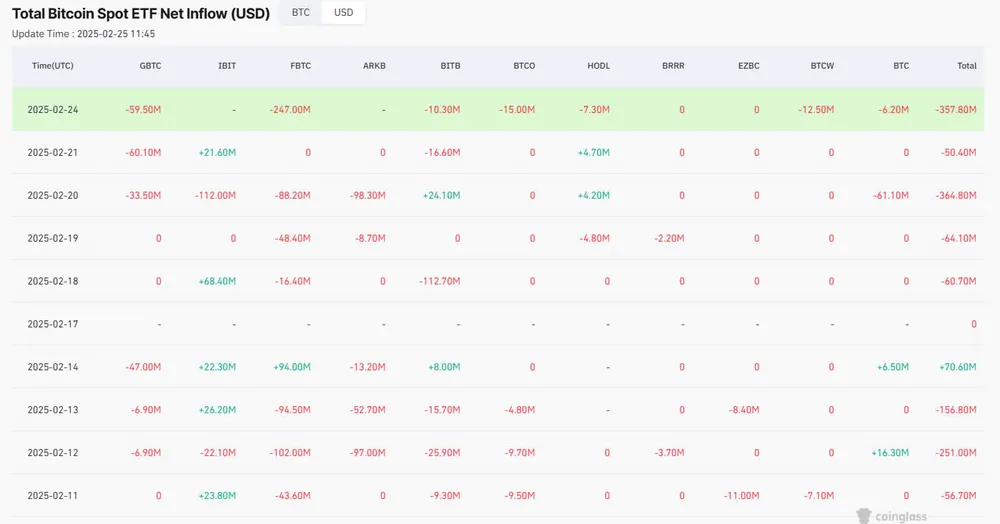
Task: Switch the unit toggle to BTC
Action: [x=300, y=13]
